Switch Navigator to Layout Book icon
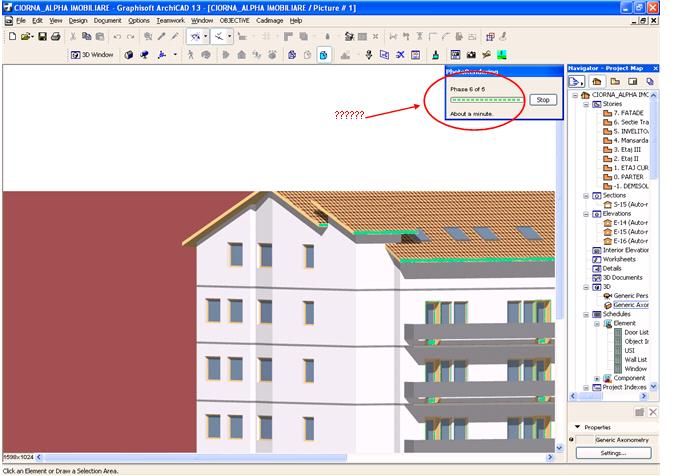 coord(633,81)
